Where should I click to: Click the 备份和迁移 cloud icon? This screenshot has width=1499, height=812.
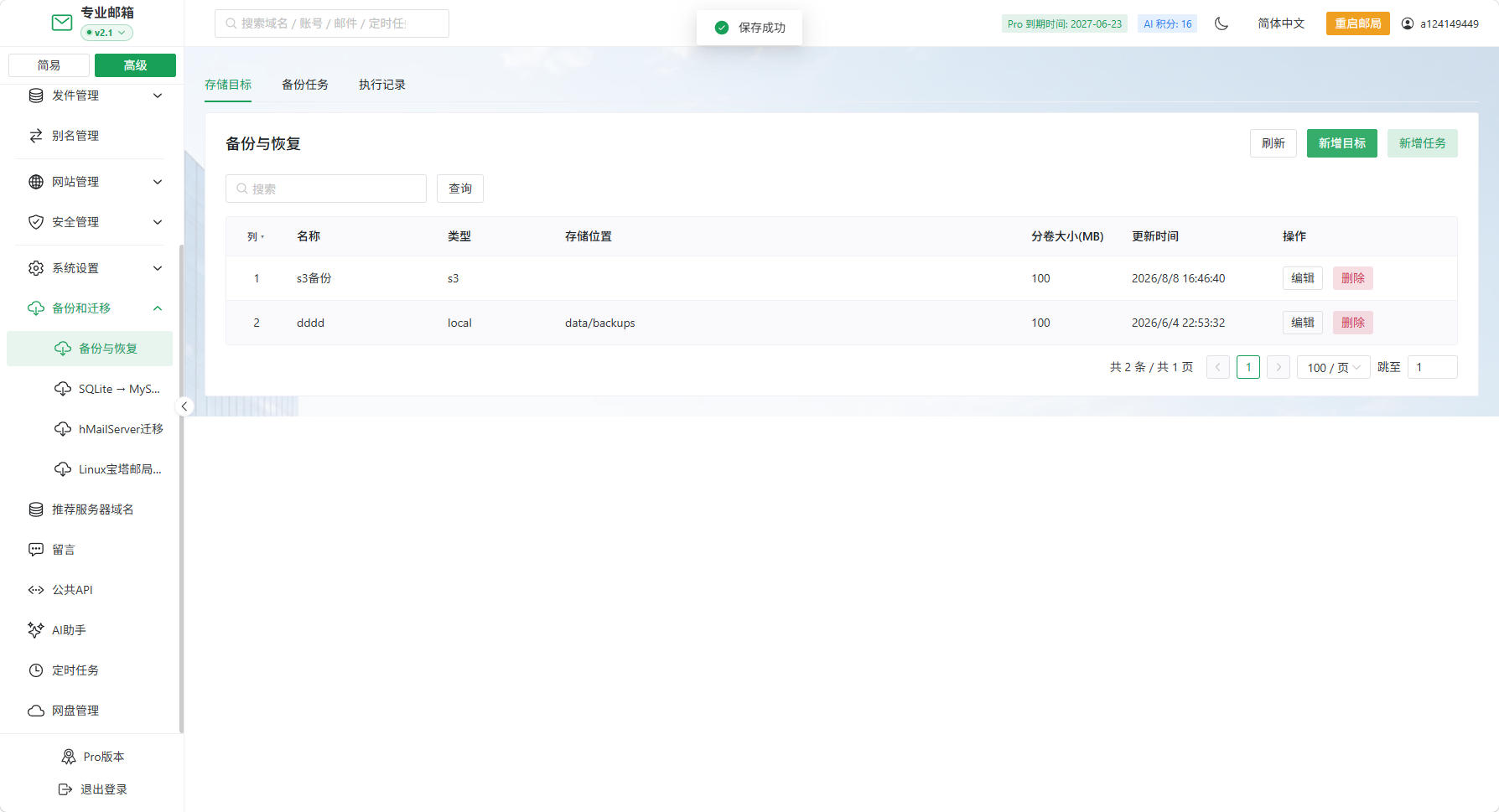point(36,308)
